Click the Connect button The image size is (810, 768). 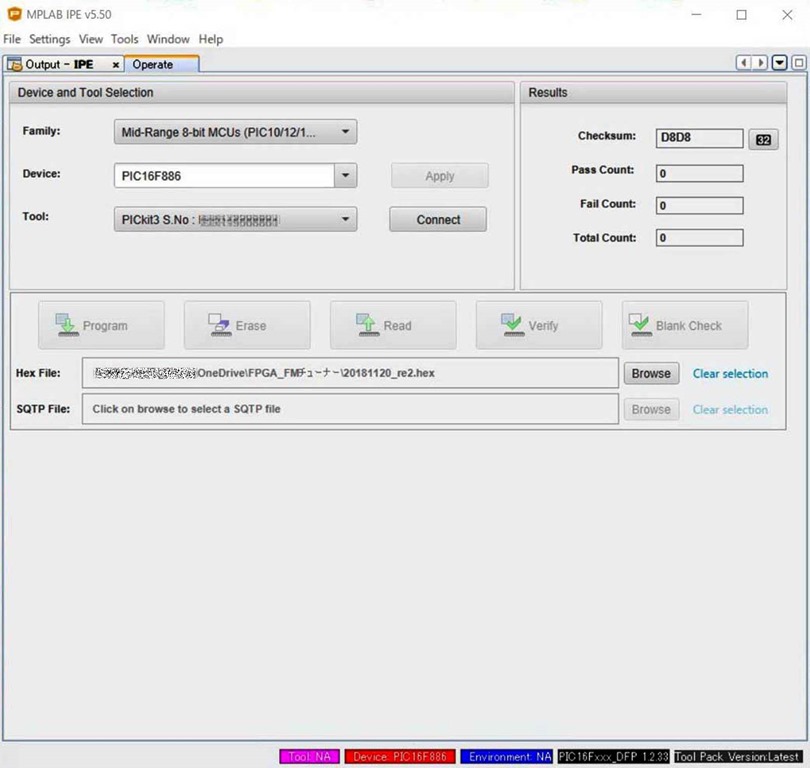point(438,219)
